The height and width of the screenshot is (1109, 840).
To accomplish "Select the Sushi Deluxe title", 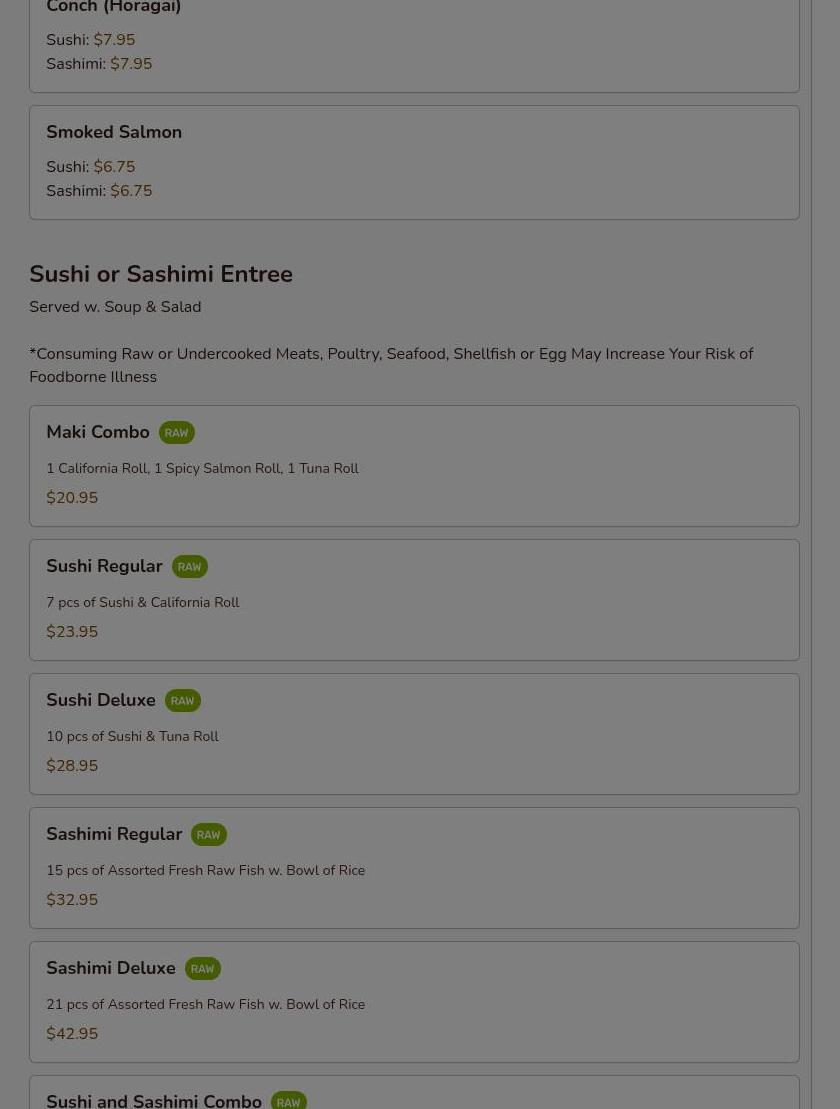I will (x=100, y=700).
